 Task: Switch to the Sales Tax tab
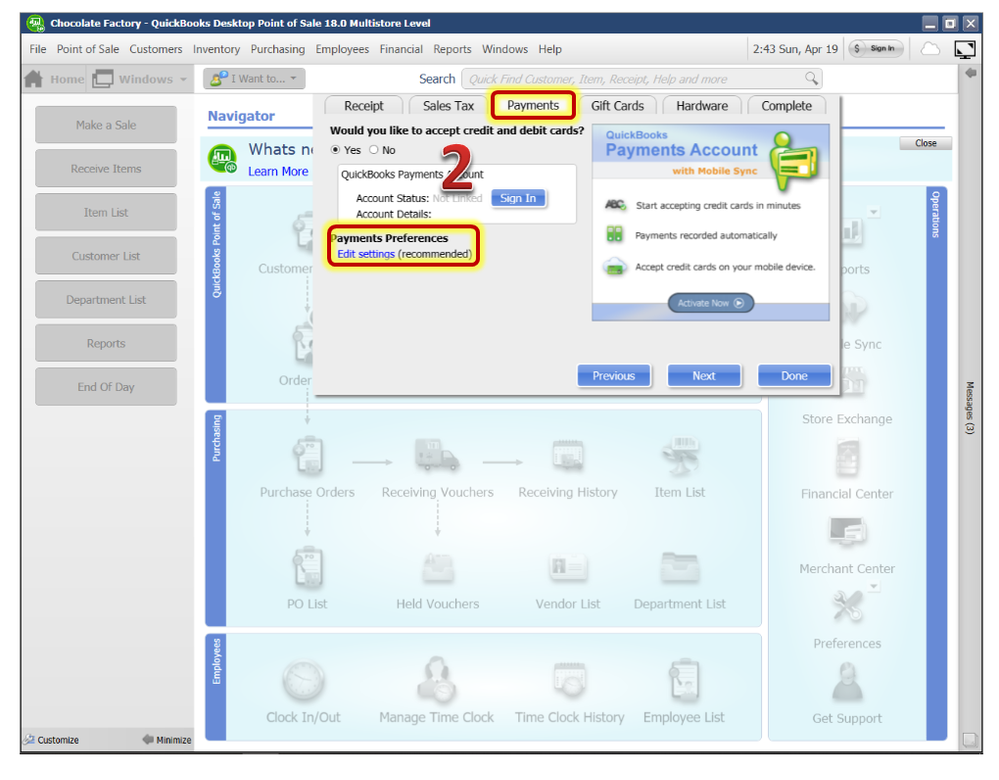[x=448, y=106]
